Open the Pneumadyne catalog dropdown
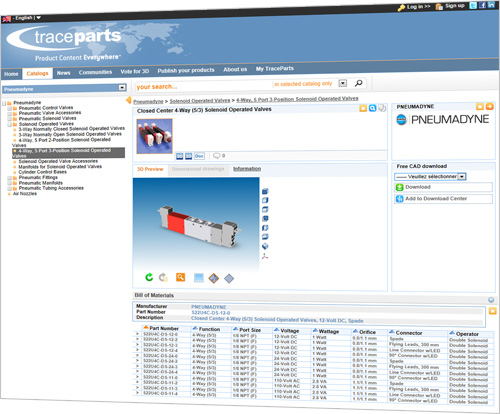 click(122, 88)
